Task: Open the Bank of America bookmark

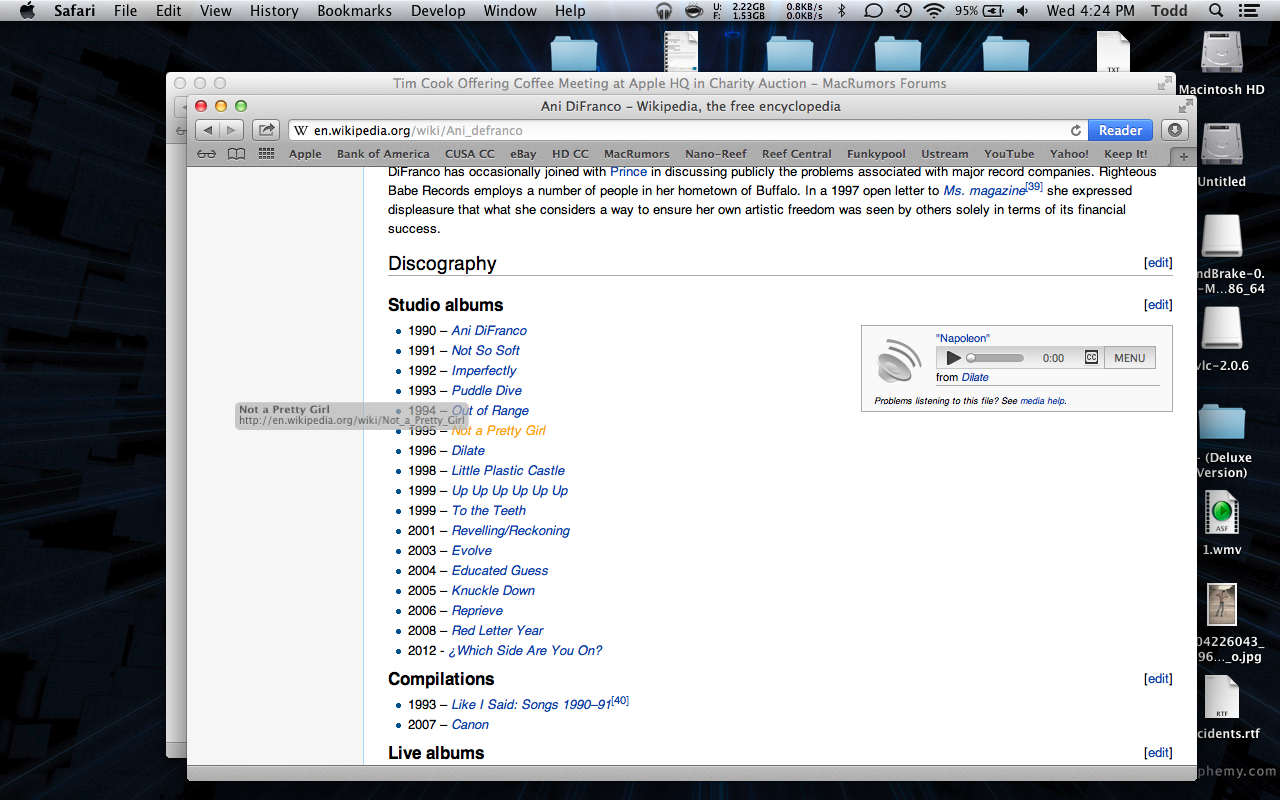Action: (383, 154)
